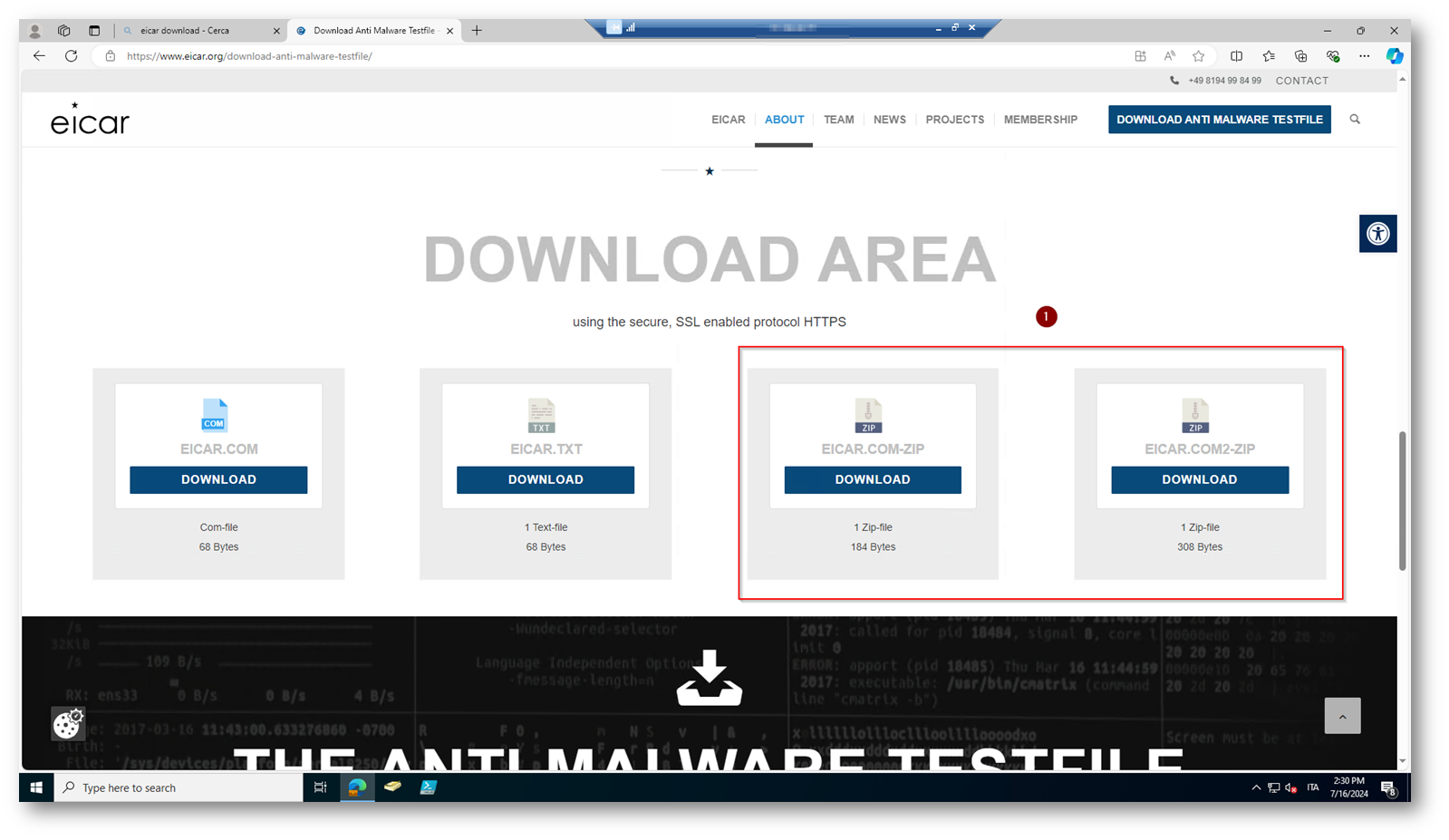The height and width of the screenshot is (840, 1449).
Task: Click the volume muted tray icon
Action: [x=1290, y=788]
